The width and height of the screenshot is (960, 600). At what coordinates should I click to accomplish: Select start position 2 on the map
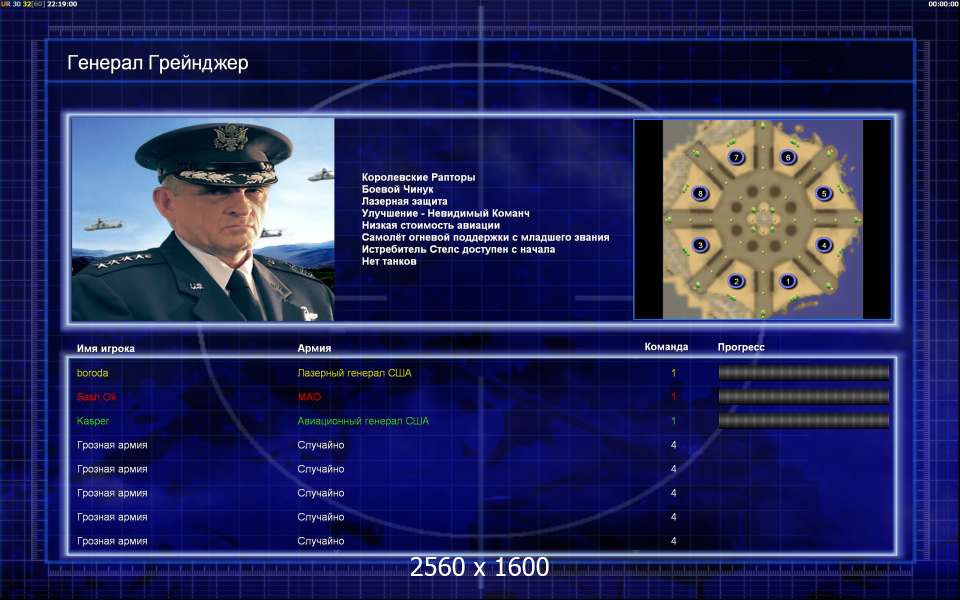737,281
